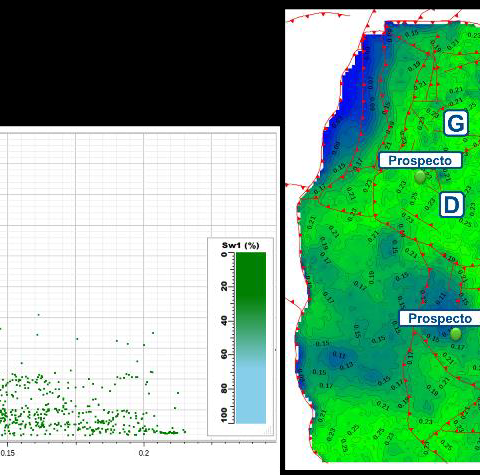The image size is (480, 475).
Task: Click the lower Prospecto label
Action: 440,318
